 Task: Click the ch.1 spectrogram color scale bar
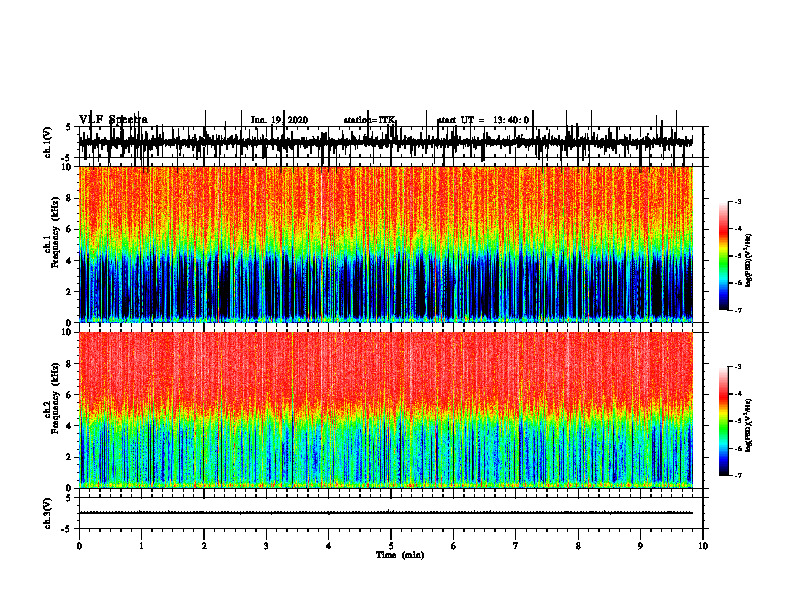[724, 256]
